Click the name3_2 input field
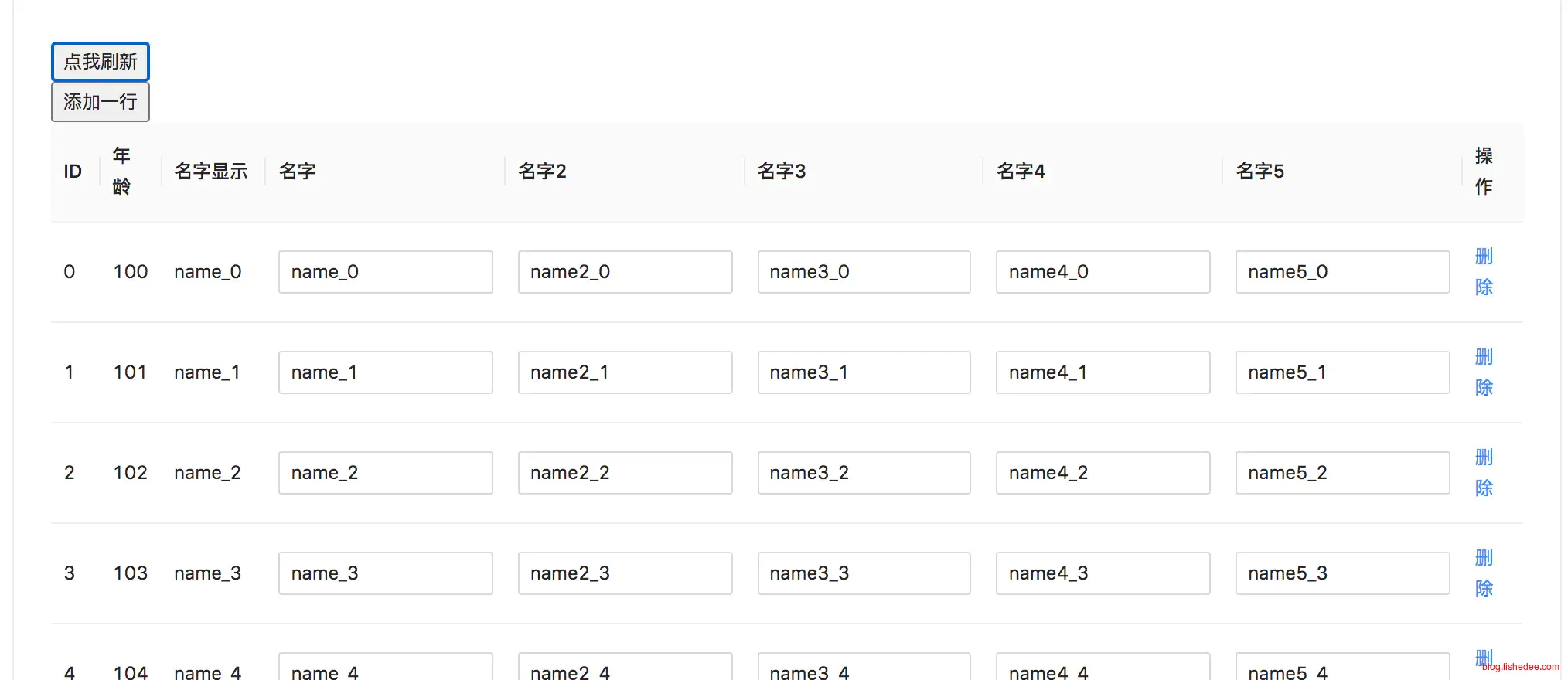 point(864,473)
